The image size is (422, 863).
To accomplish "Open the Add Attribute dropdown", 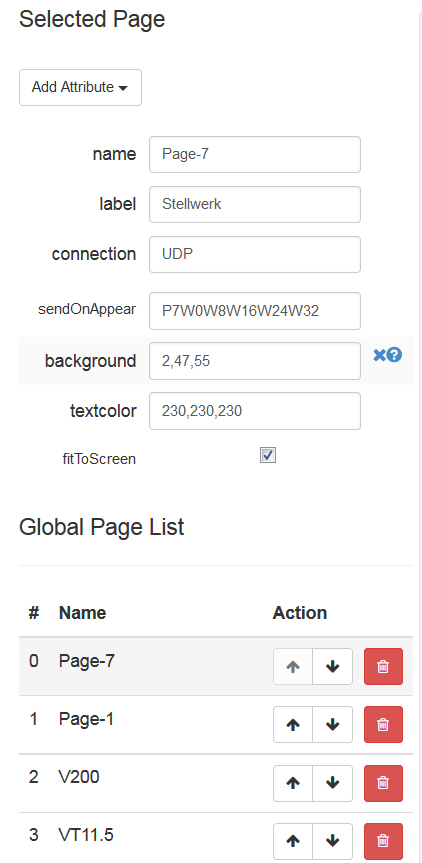I will click(x=80, y=88).
